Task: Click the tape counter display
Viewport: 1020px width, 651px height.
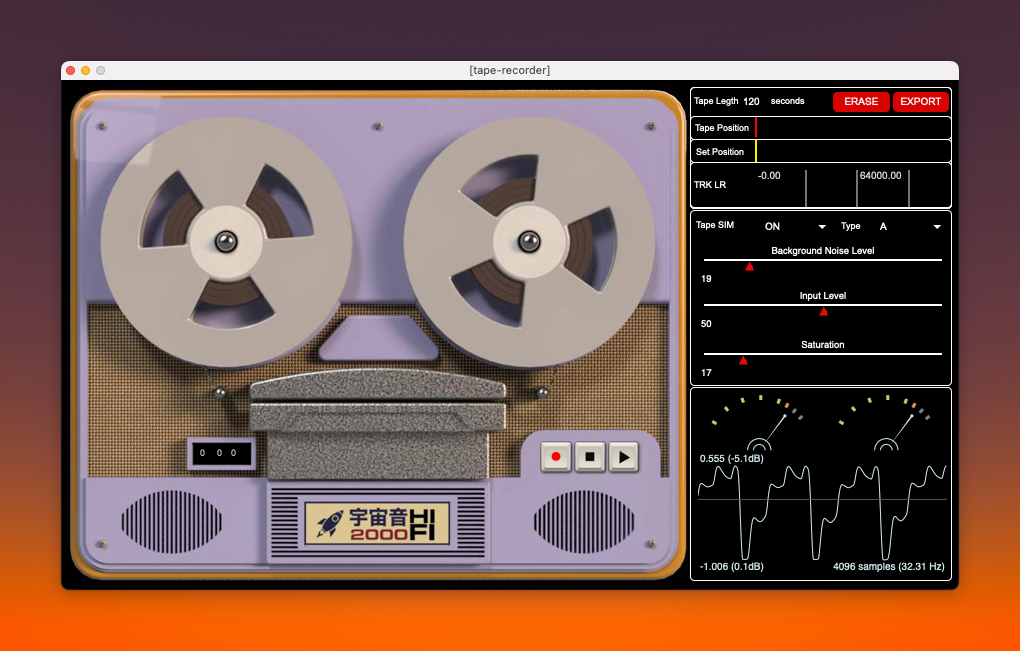Action: pos(219,453)
